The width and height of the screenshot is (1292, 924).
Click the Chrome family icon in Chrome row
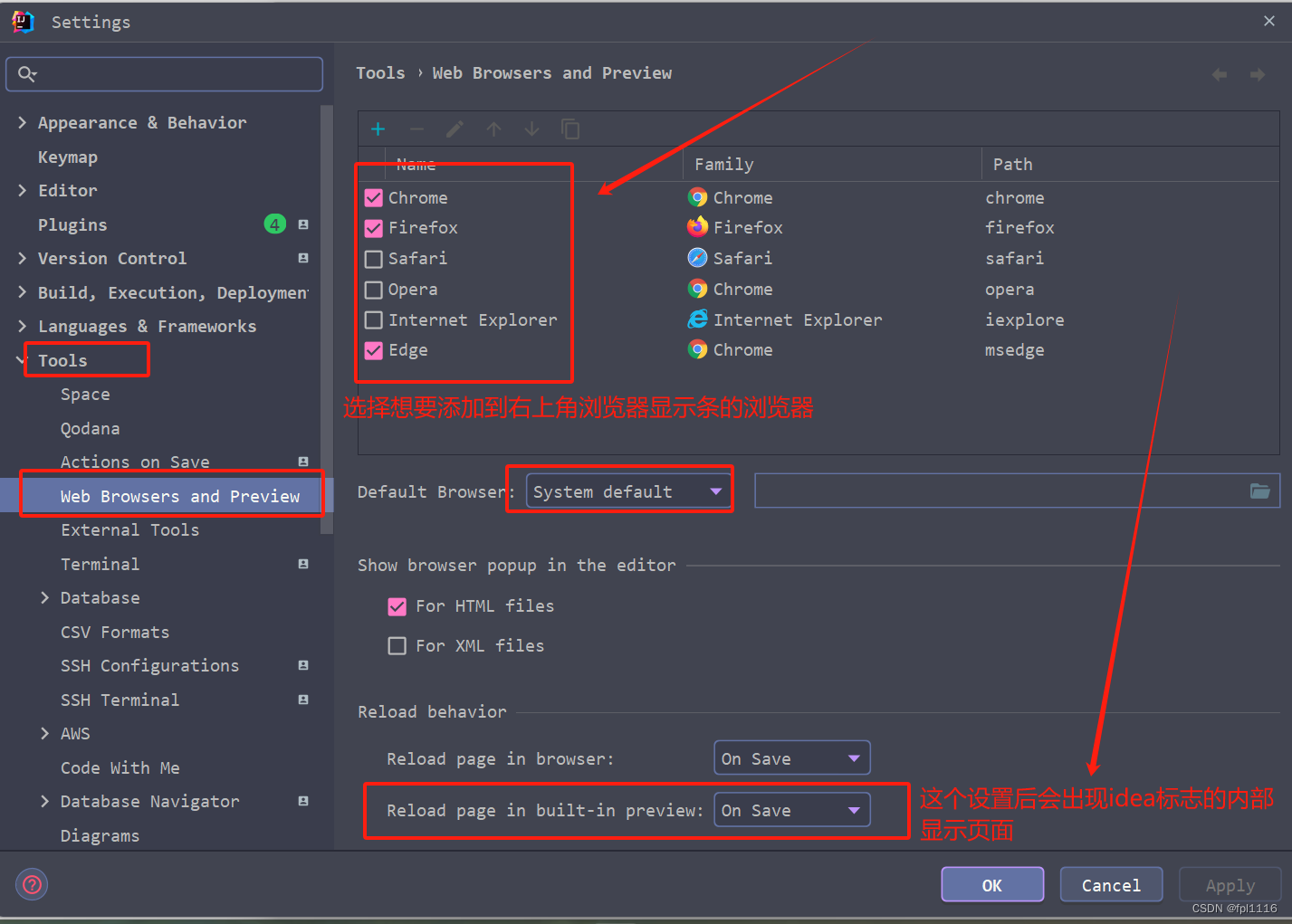click(697, 197)
